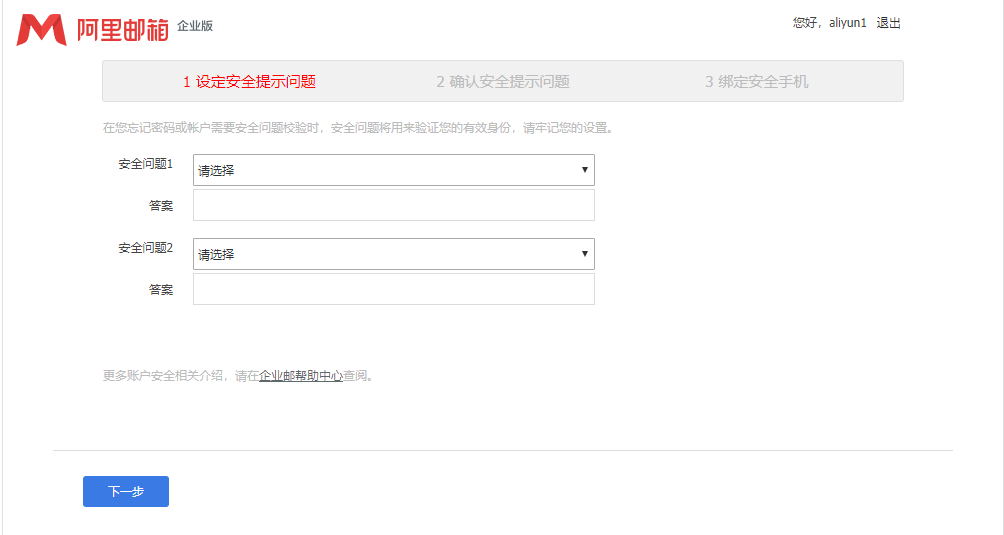Image resolution: width=1004 pixels, height=535 pixels.
Task: Click the 安全问题2 field label
Action: click(x=145, y=248)
